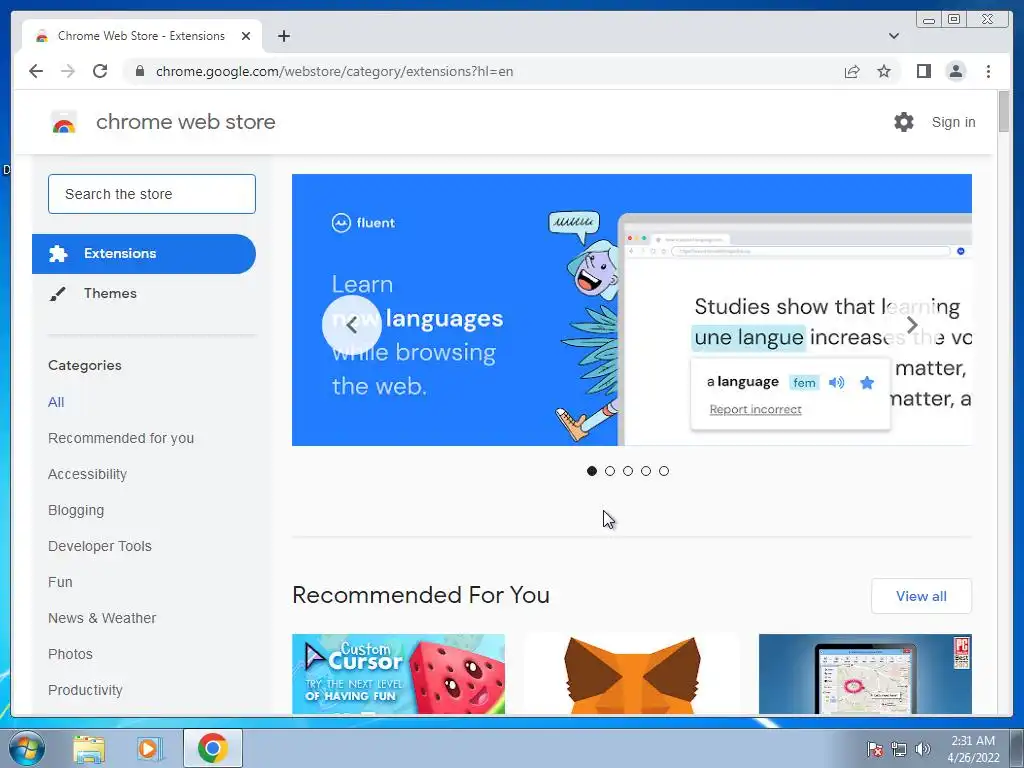Image resolution: width=1024 pixels, height=768 pixels.
Task: Open the Custom Cursor extension card
Action: click(x=398, y=674)
